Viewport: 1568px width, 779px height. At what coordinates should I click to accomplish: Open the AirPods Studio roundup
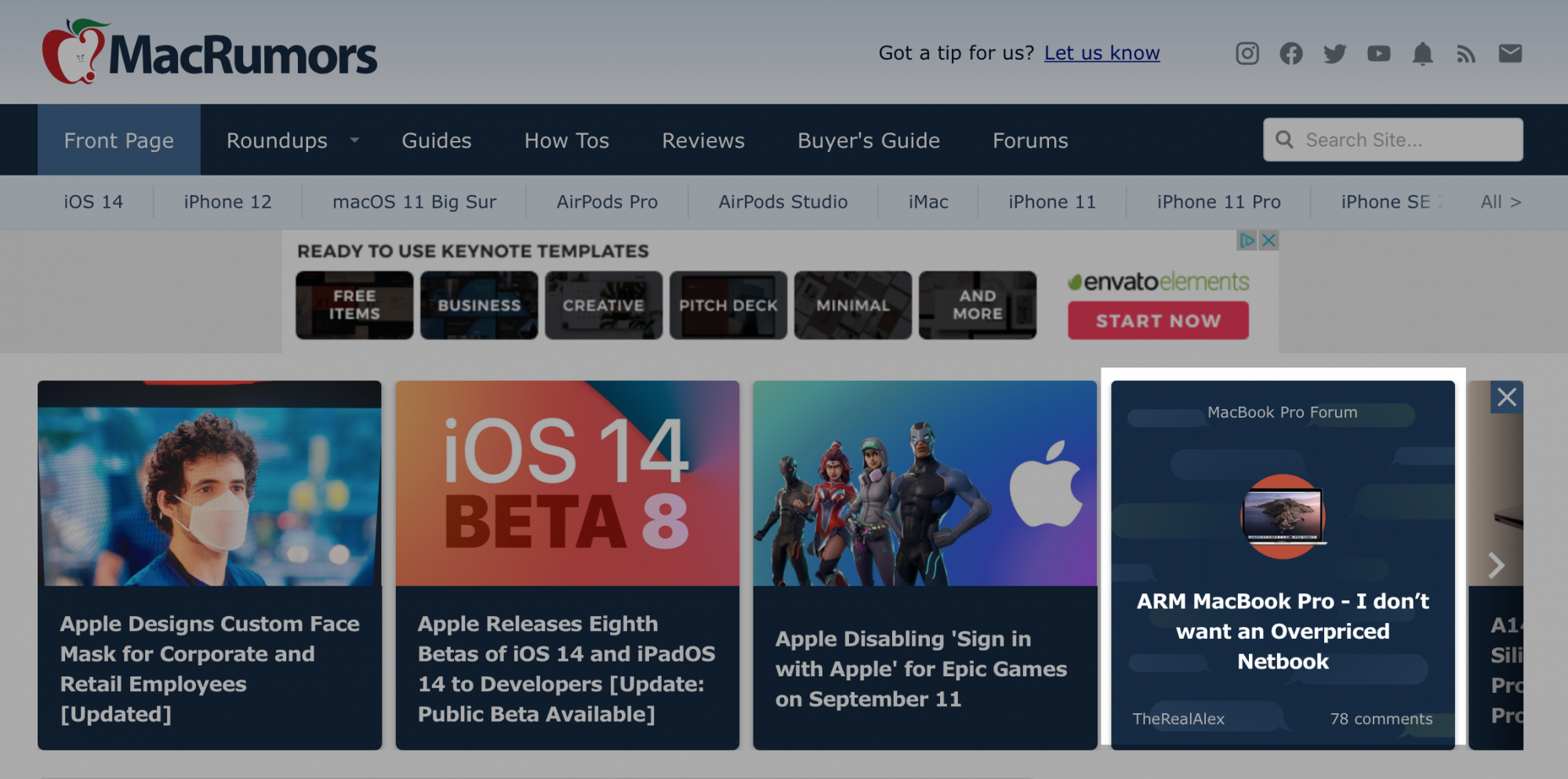point(783,202)
